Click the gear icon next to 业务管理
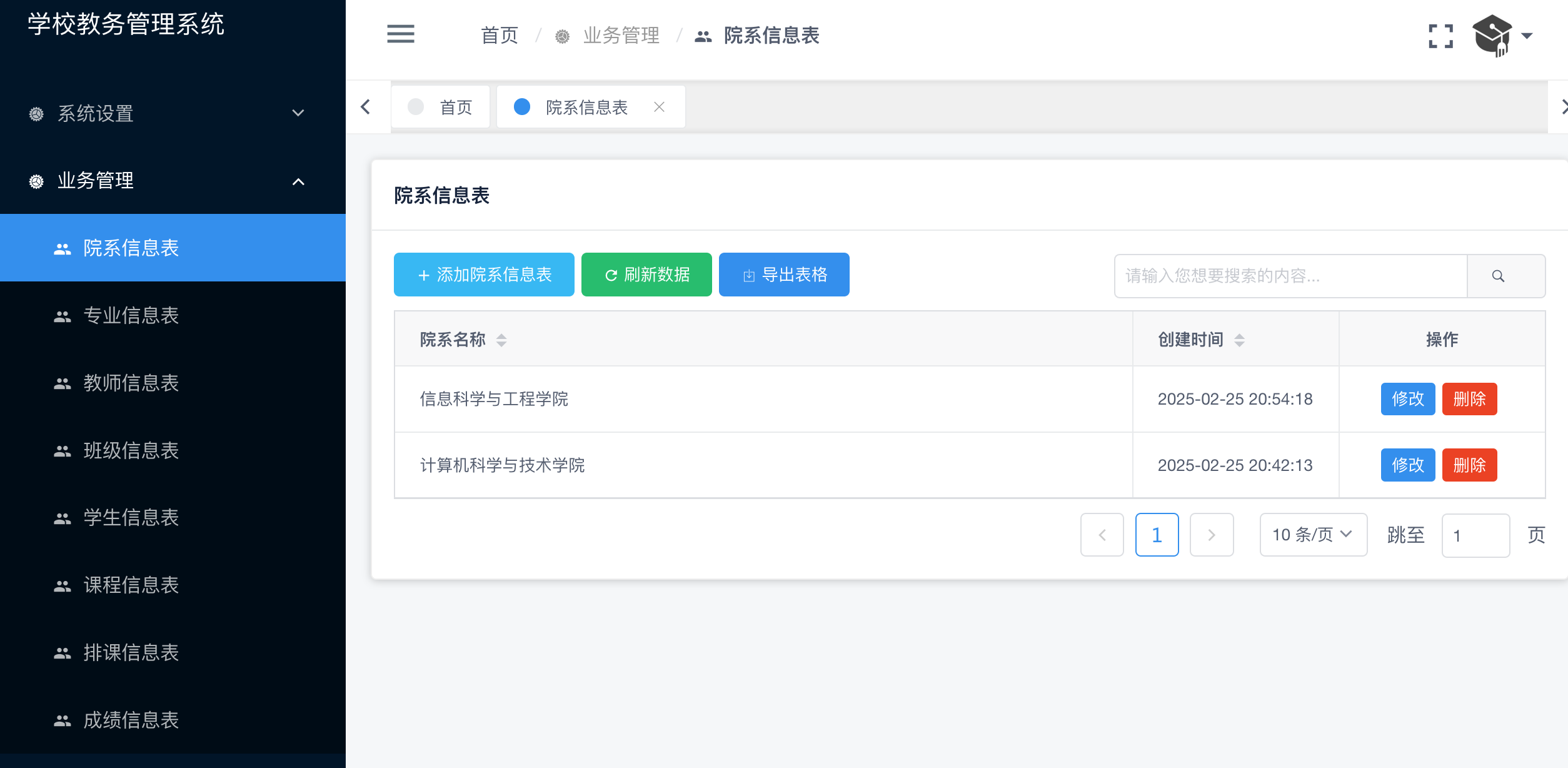Screen dimensions: 1568x768 click(36, 181)
